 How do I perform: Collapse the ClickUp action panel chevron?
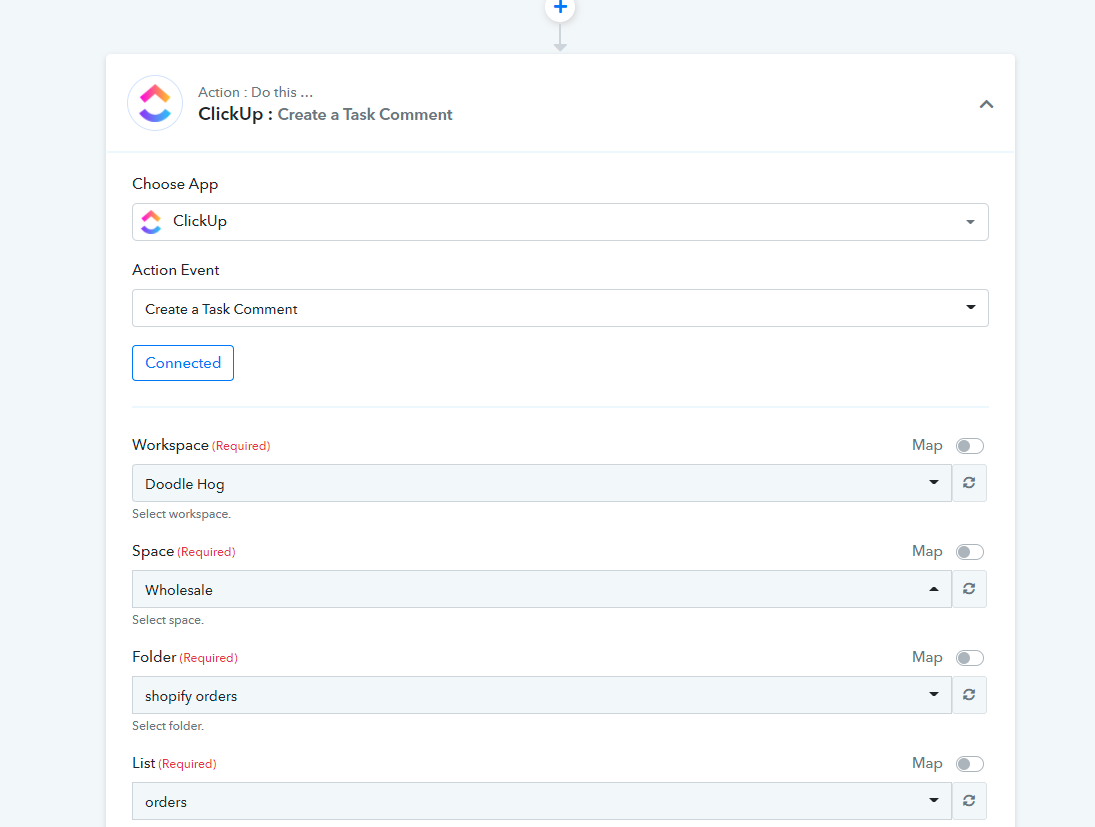tap(986, 104)
